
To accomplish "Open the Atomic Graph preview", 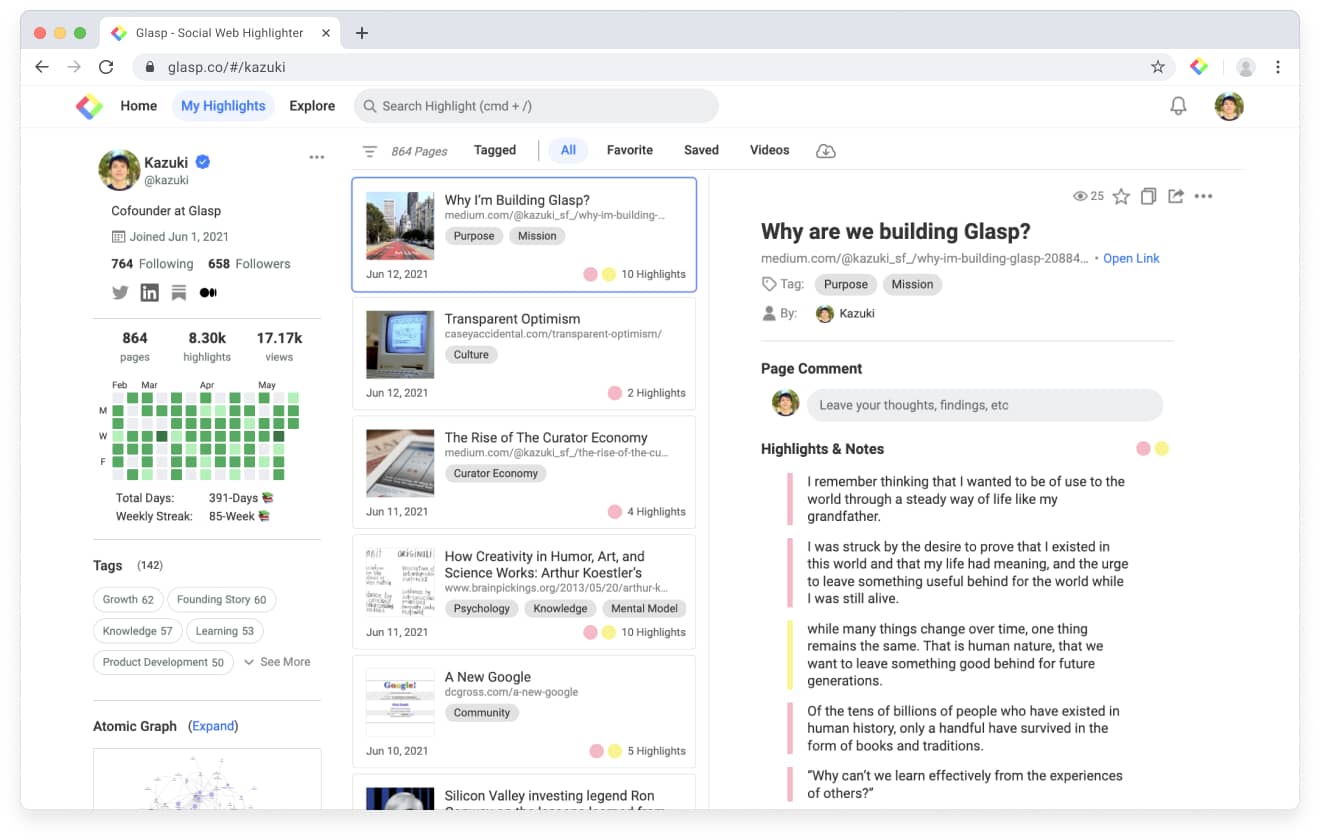I will point(207,779).
